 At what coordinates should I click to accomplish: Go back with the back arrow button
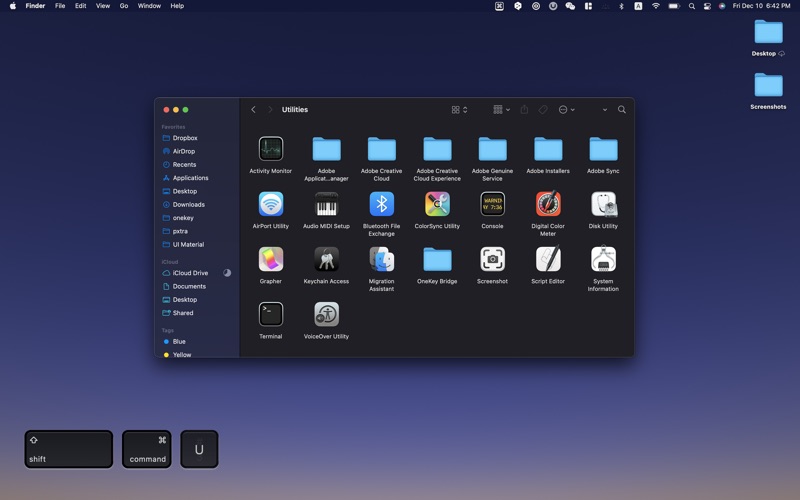coord(254,110)
